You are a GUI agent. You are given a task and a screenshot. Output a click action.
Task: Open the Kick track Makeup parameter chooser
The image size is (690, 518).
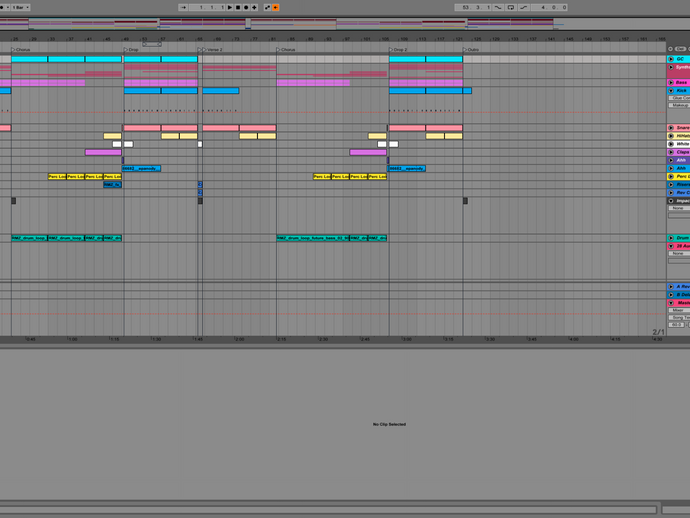tap(679, 105)
